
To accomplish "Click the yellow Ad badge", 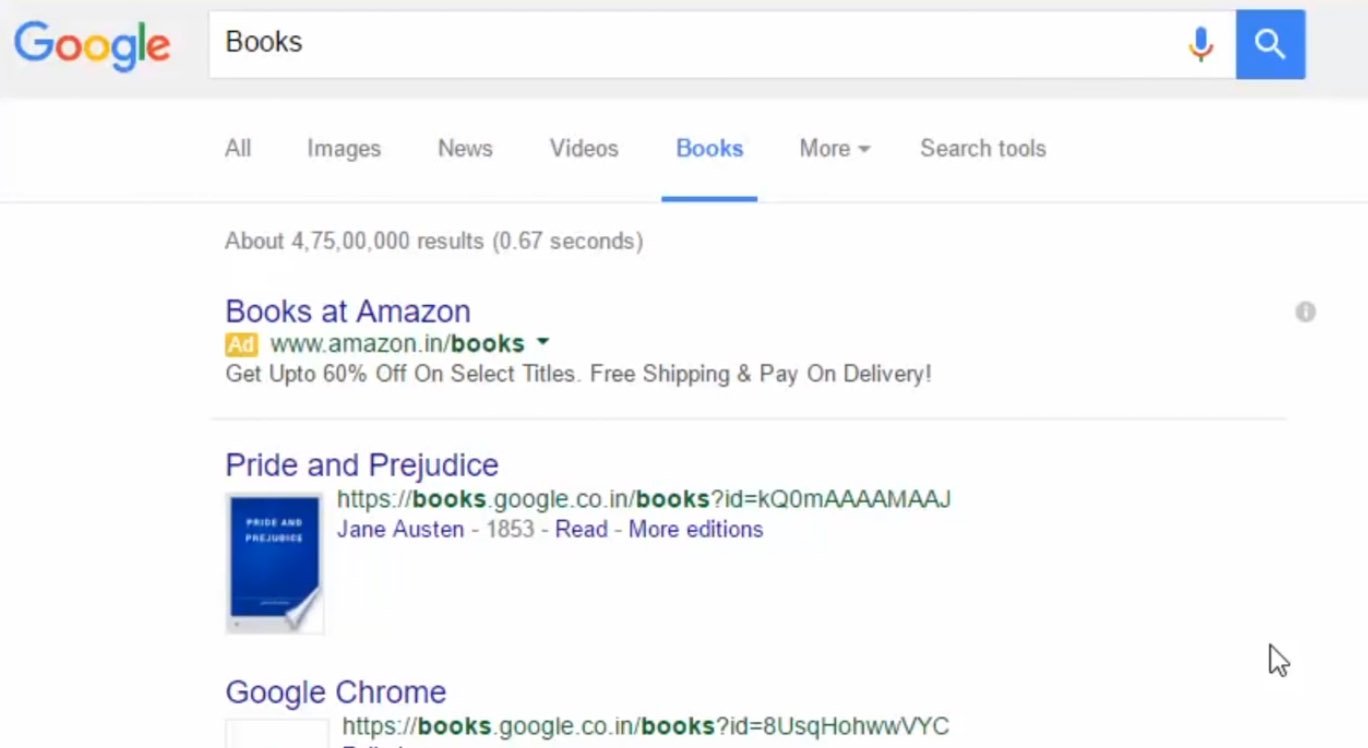I will pos(241,344).
